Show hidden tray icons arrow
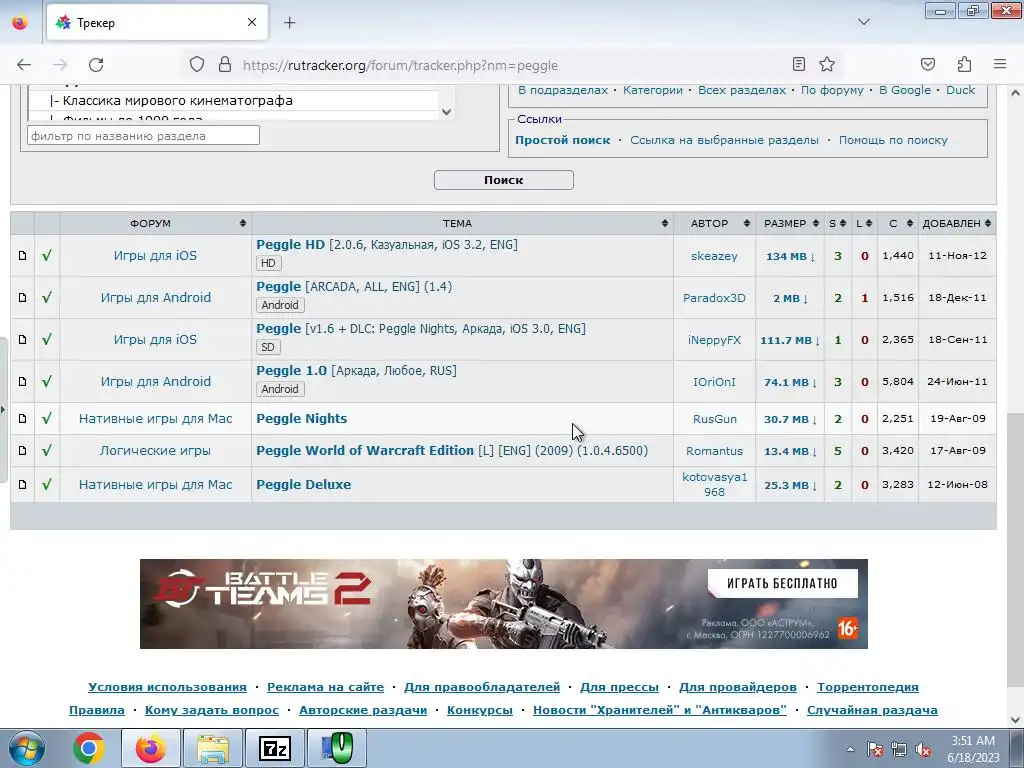The height and width of the screenshot is (768, 1024). [x=850, y=750]
